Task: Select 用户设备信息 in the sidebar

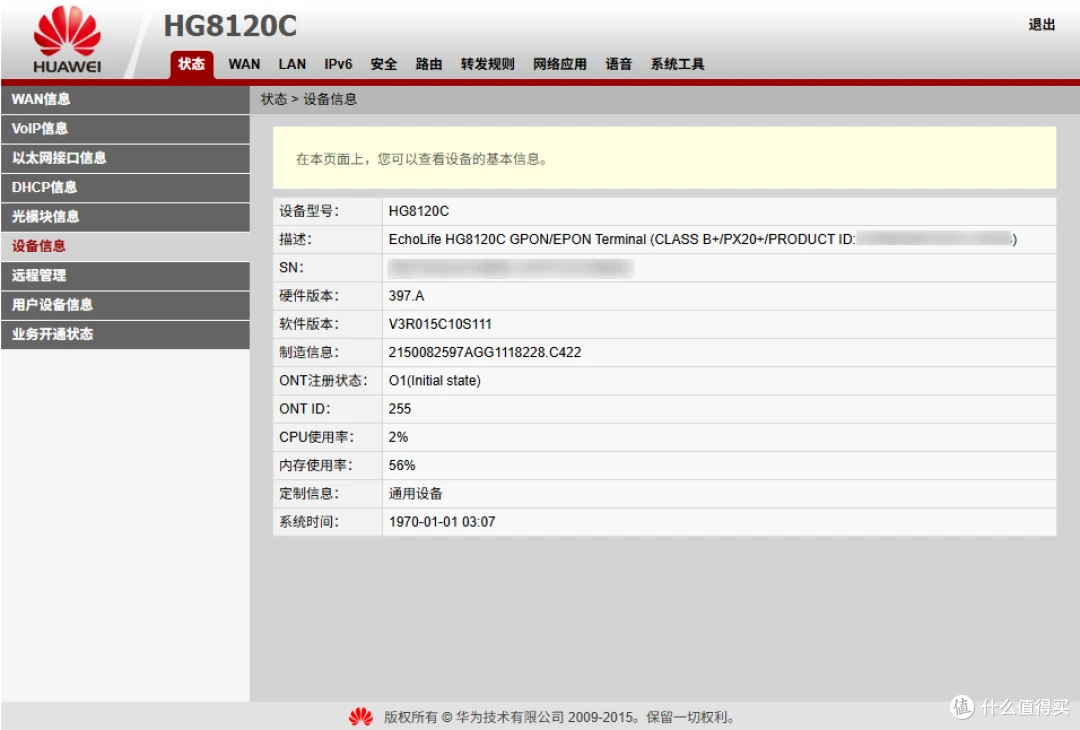Action: 125,305
